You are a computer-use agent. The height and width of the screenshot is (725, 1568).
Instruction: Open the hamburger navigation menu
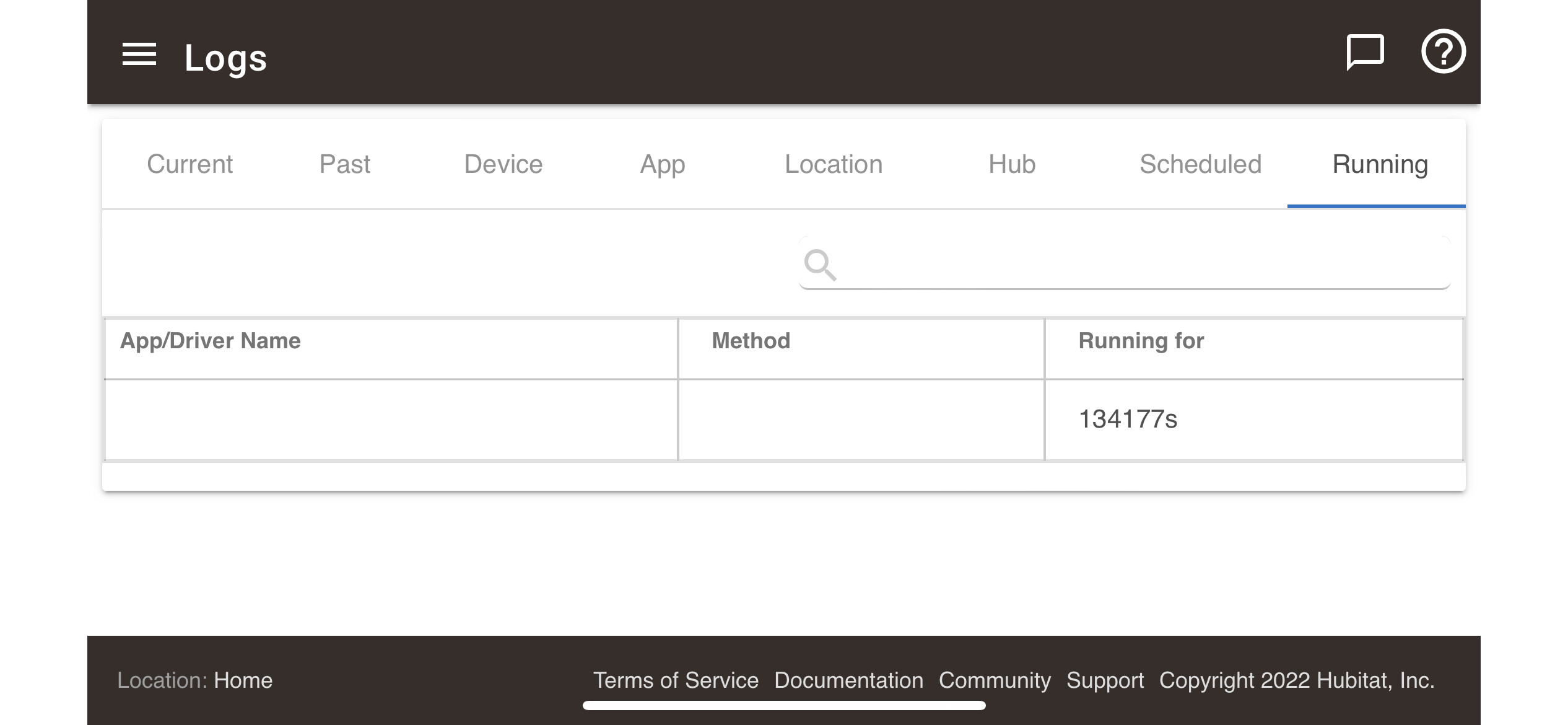click(x=139, y=55)
